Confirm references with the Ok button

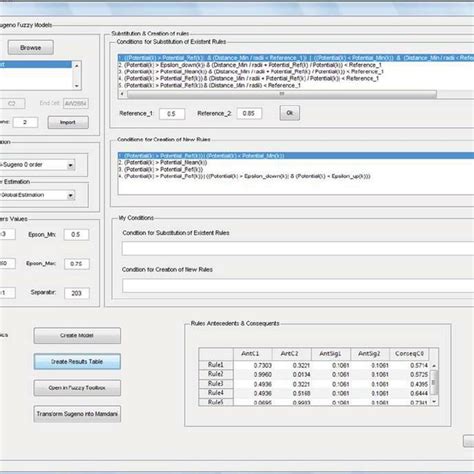290,113
